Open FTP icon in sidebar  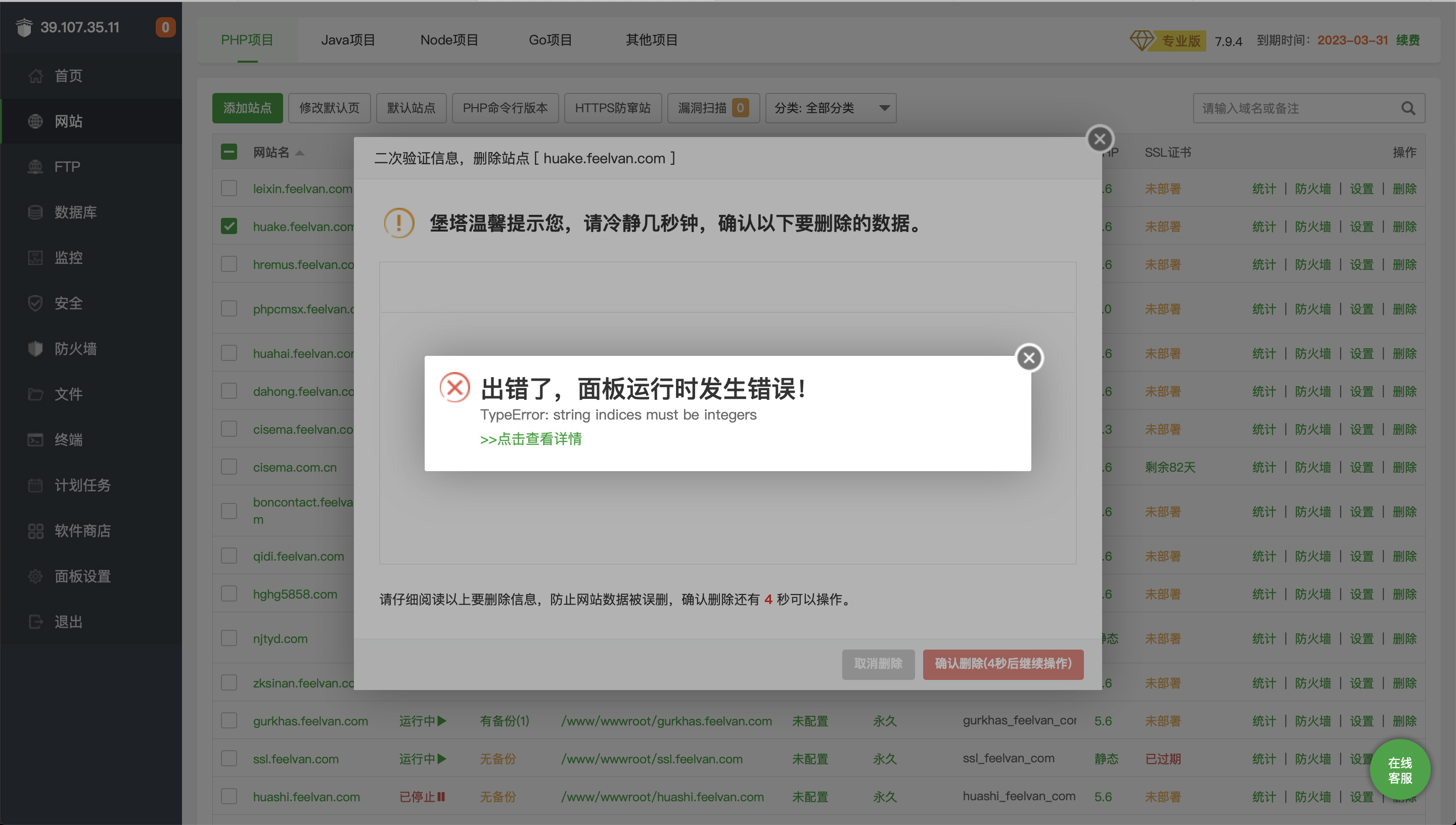click(35, 167)
